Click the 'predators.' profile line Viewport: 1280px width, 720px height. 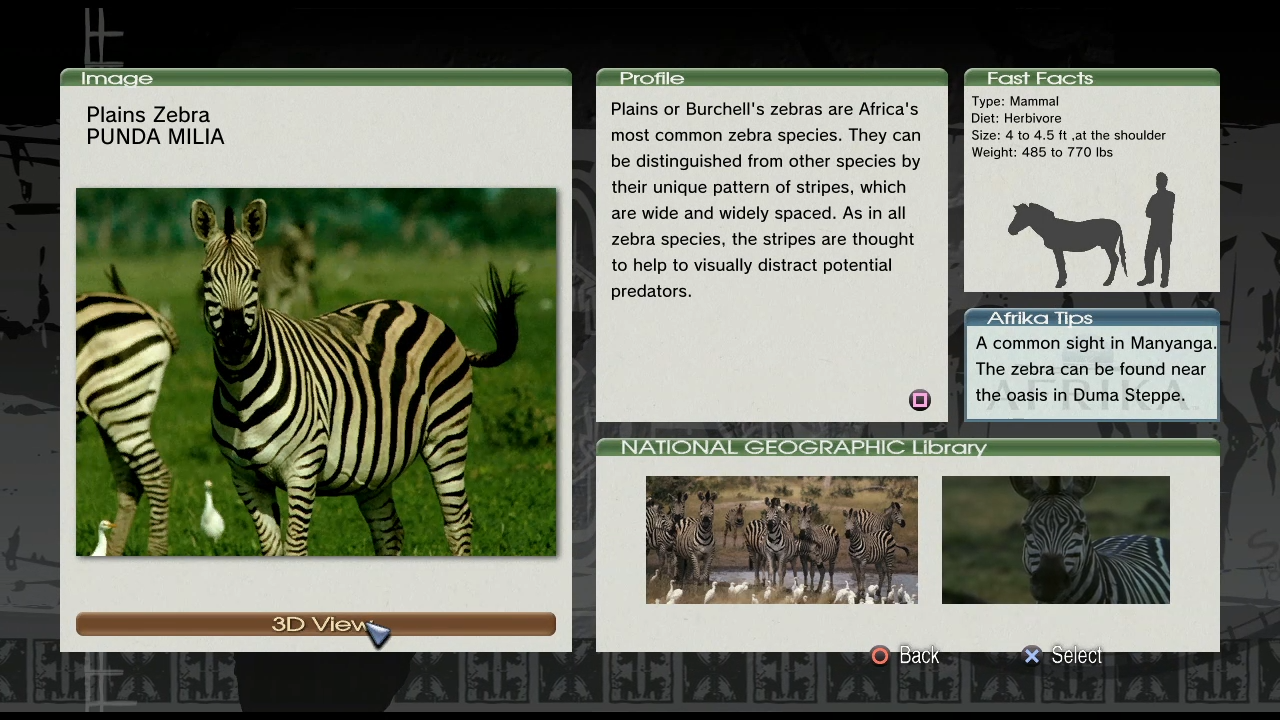(651, 291)
